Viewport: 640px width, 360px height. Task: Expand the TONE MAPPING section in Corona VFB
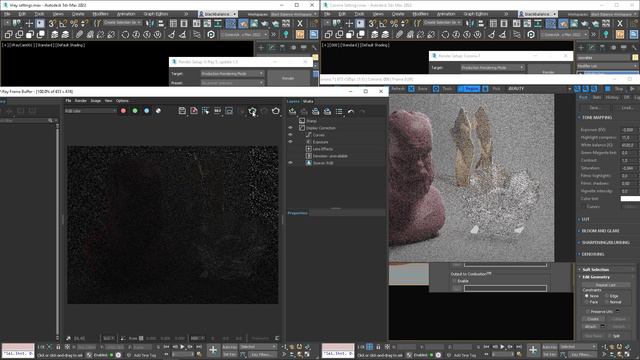point(596,118)
